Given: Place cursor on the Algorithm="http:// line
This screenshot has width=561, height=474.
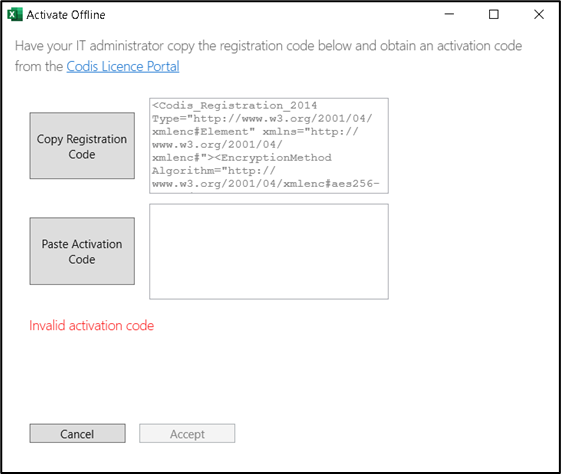Looking at the screenshot, I should 214,171.
